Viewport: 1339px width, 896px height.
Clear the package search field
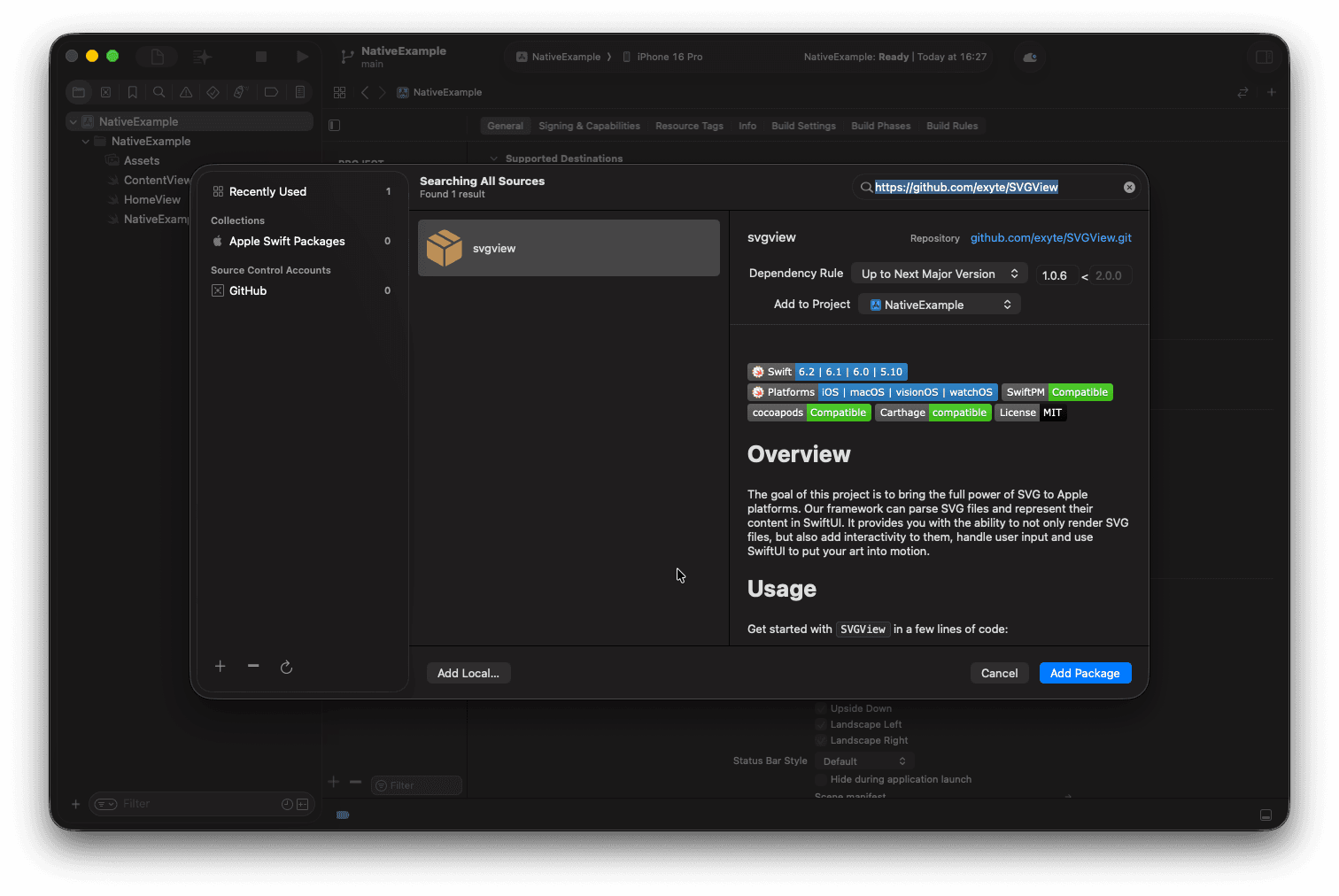point(1129,188)
